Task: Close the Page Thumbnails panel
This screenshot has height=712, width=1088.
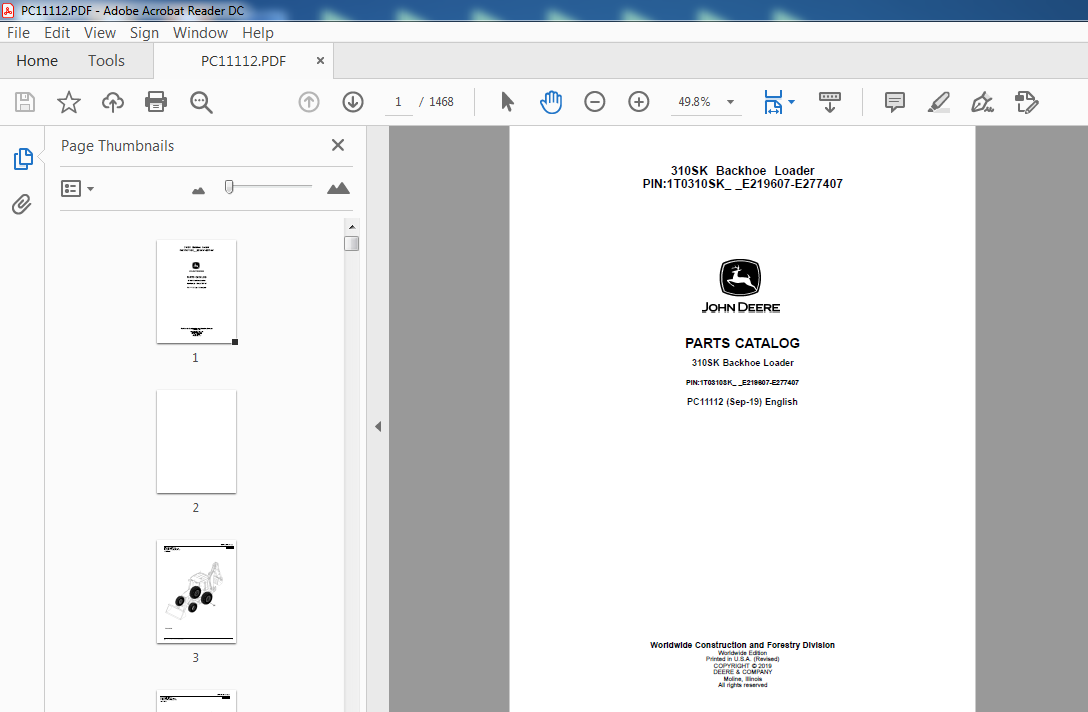Action: click(x=338, y=145)
